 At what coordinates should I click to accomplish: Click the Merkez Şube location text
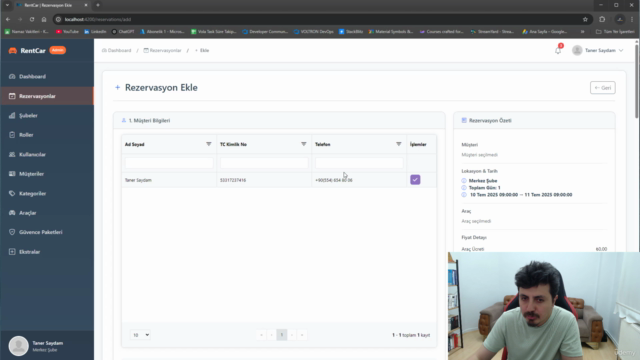483,181
